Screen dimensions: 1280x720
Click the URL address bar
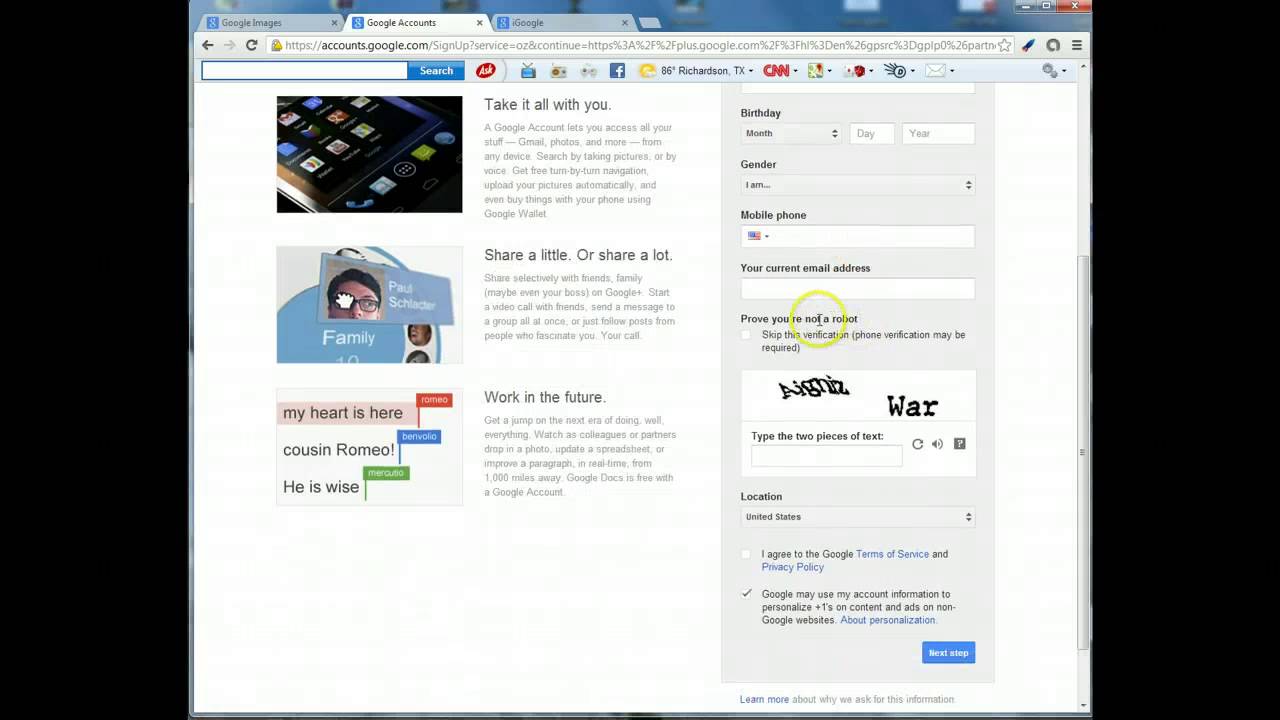point(640,45)
